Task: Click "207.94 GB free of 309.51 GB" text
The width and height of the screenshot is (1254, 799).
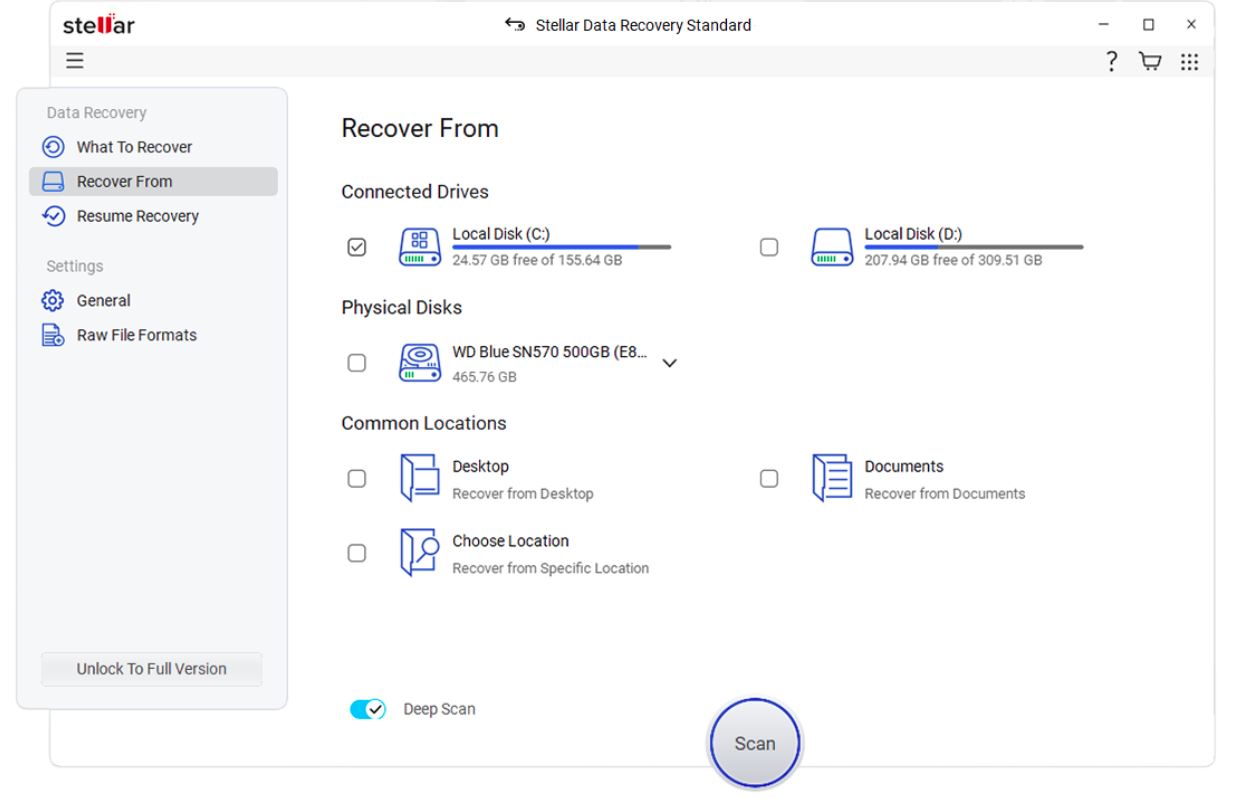Action: click(x=953, y=260)
